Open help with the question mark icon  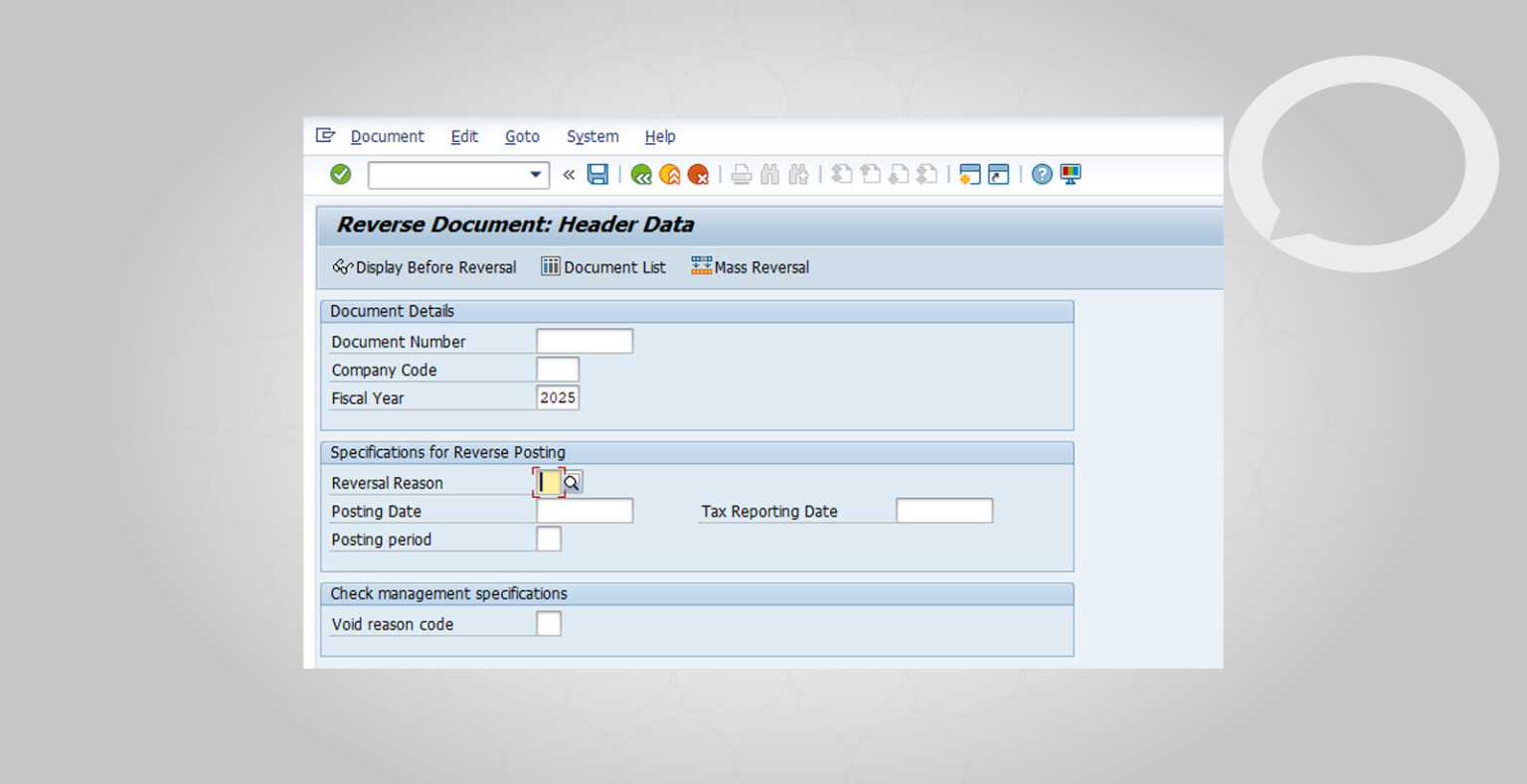pos(1040,174)
